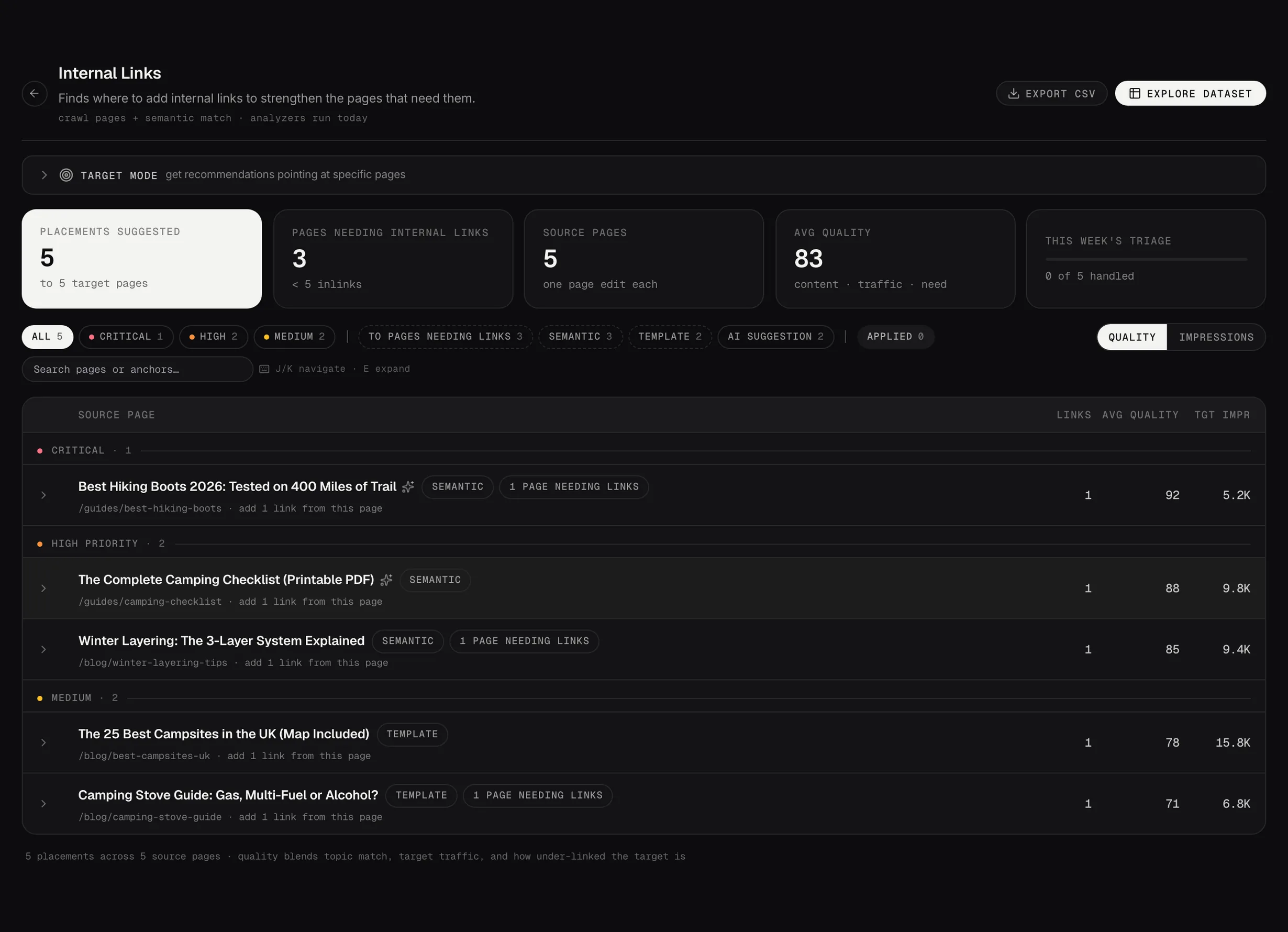Screen dimensions: 1288x932
Task: Click AI sparkle icon beside Best Hiking Boots title
Action: coord(408,487)
